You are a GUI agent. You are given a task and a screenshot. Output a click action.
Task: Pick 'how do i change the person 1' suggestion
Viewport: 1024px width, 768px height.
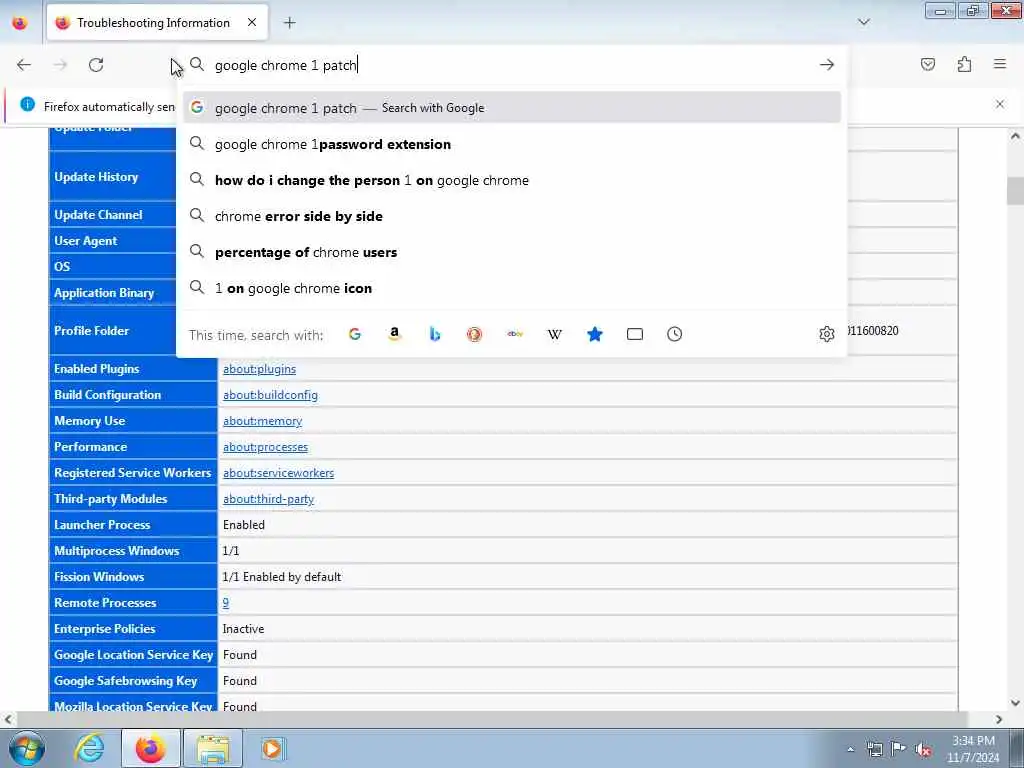click(x=512, y=180)
